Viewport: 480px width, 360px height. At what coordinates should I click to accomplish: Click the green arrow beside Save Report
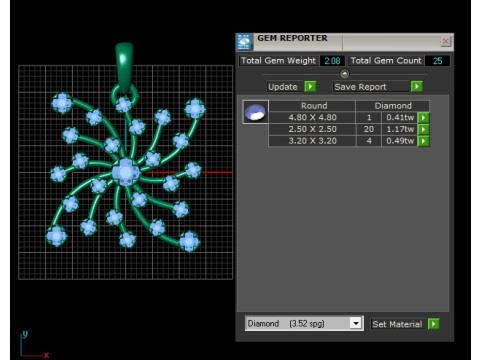click(x=417, y=87)
